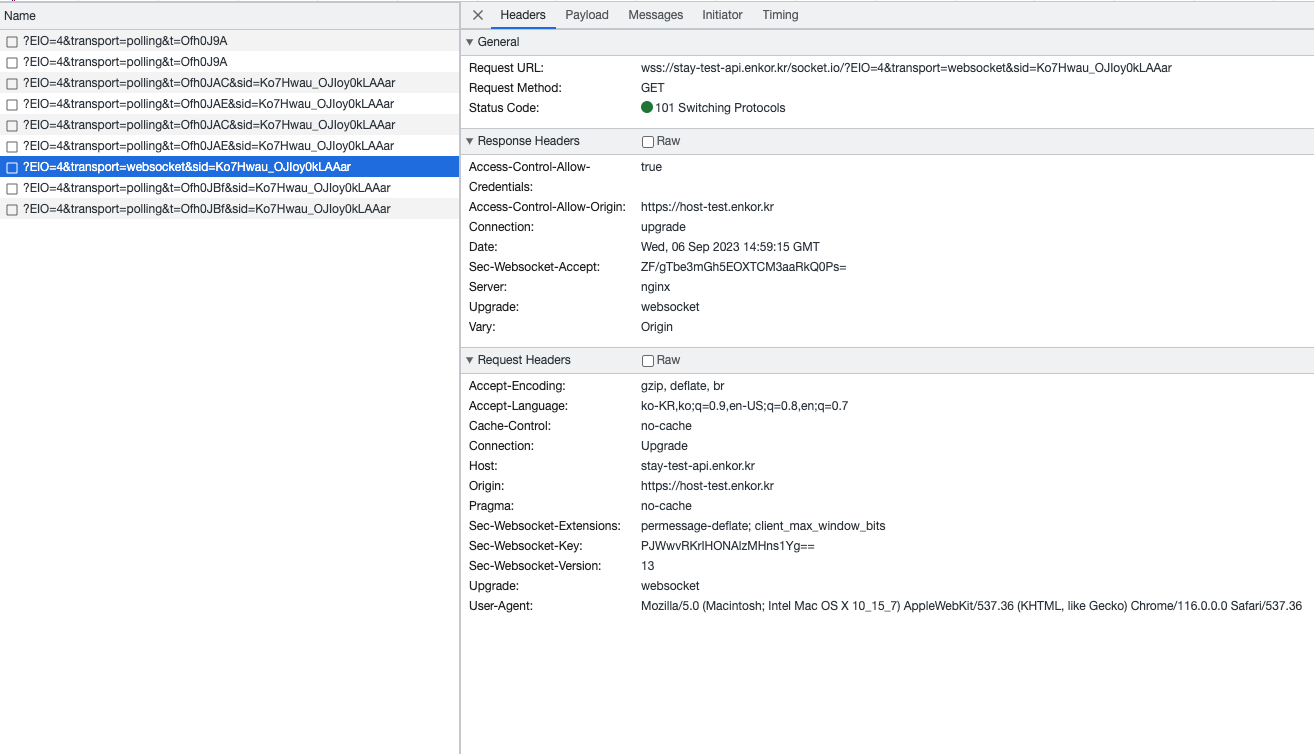The width and height of the screenshot is (1314, 754).
Task: Close the request details pane
Action: 478,15
